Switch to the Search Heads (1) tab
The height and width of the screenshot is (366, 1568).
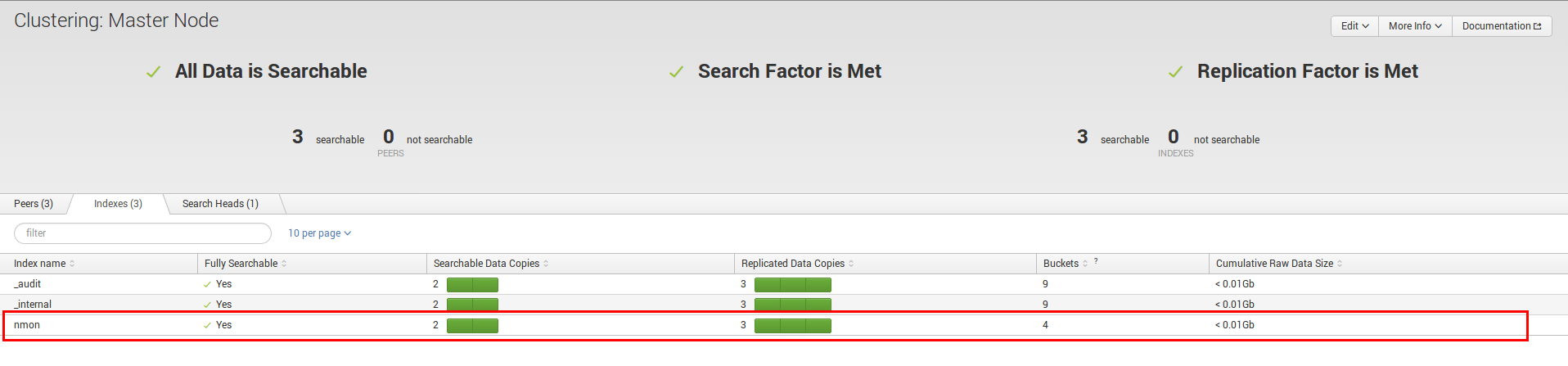220,204
